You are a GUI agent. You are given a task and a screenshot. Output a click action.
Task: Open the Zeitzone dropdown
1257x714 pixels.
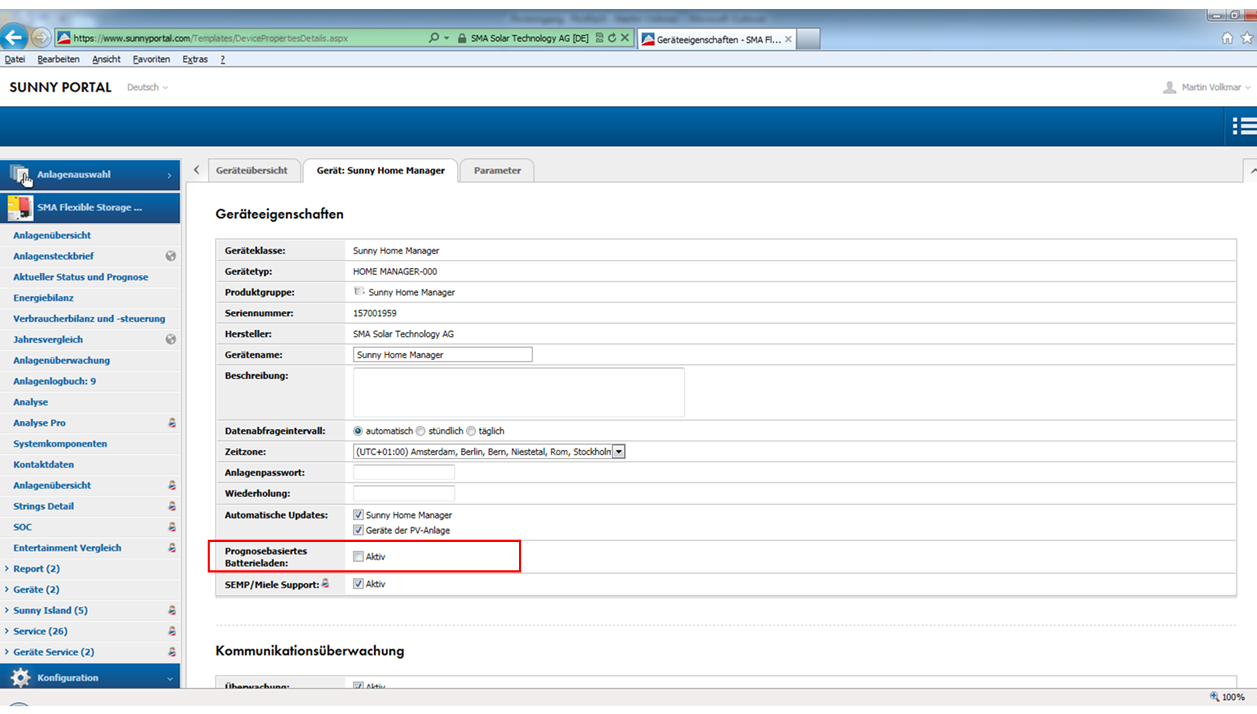click(489, 452)
